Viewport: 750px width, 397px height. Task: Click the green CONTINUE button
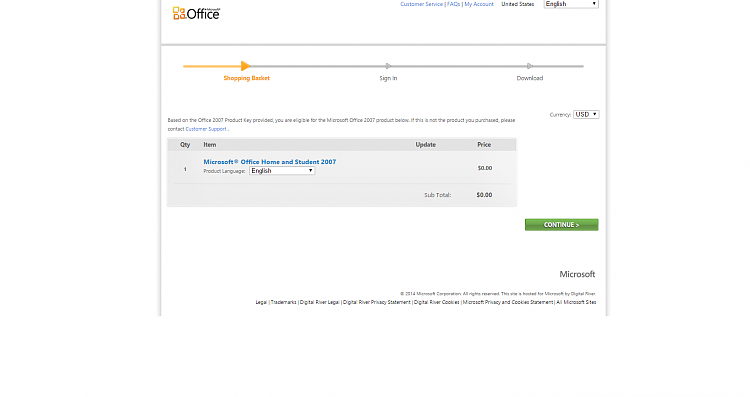562,225
